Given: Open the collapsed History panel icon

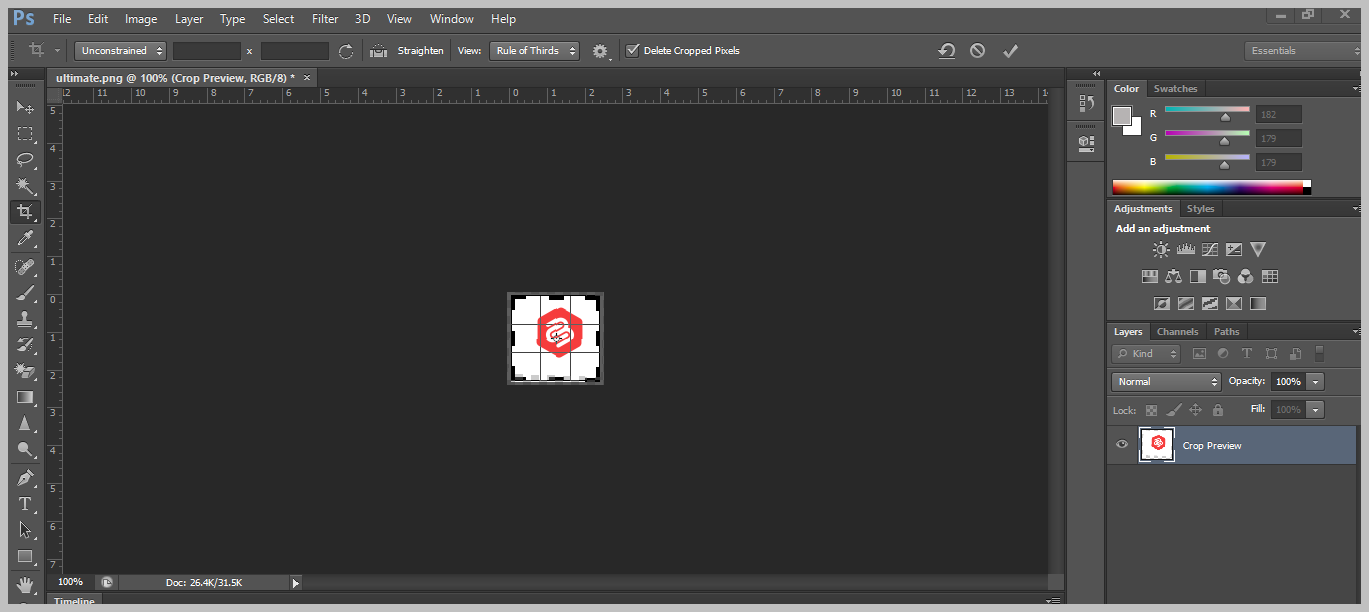Looking at the screenshot, I should coord(1086,102).
